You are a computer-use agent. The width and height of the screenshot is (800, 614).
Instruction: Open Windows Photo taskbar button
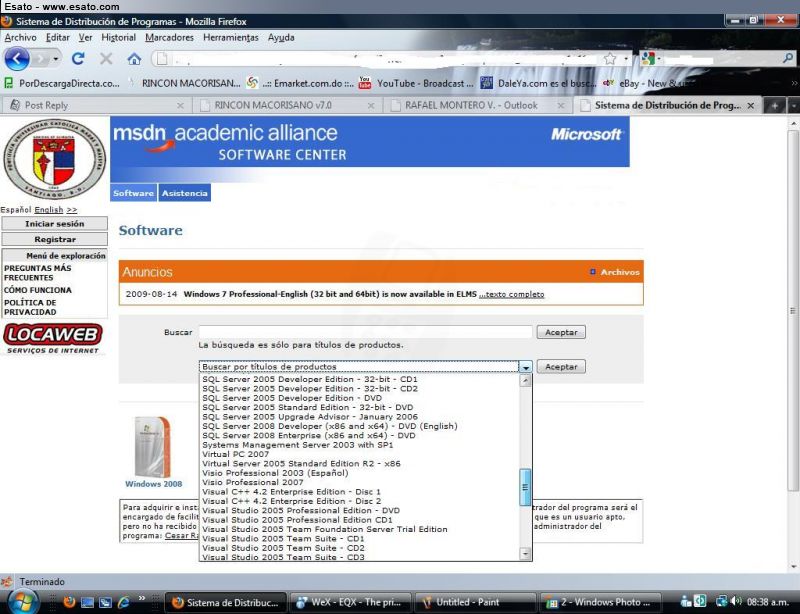[x=600, y=602]
